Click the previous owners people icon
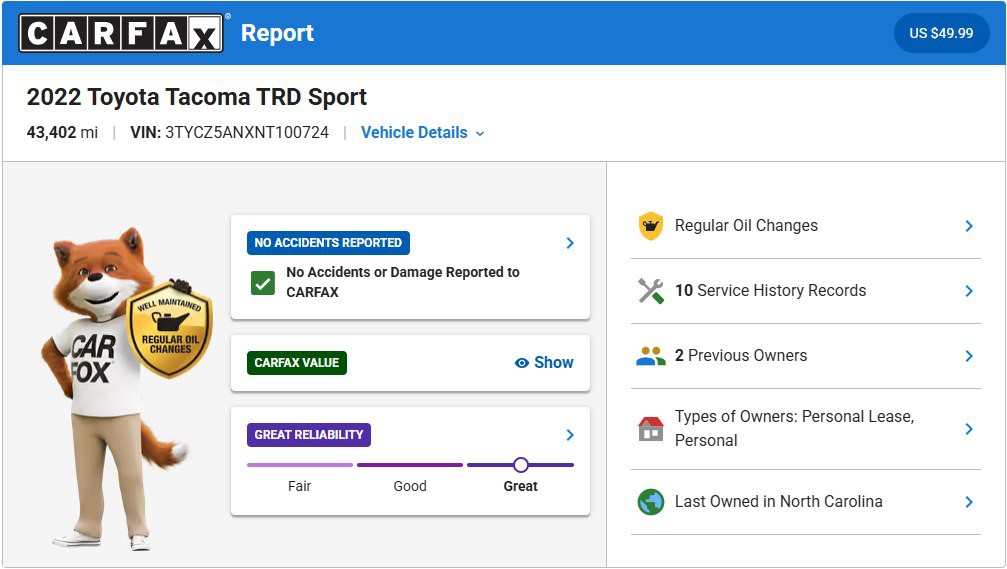1007x569 pixels. point(651,356)
